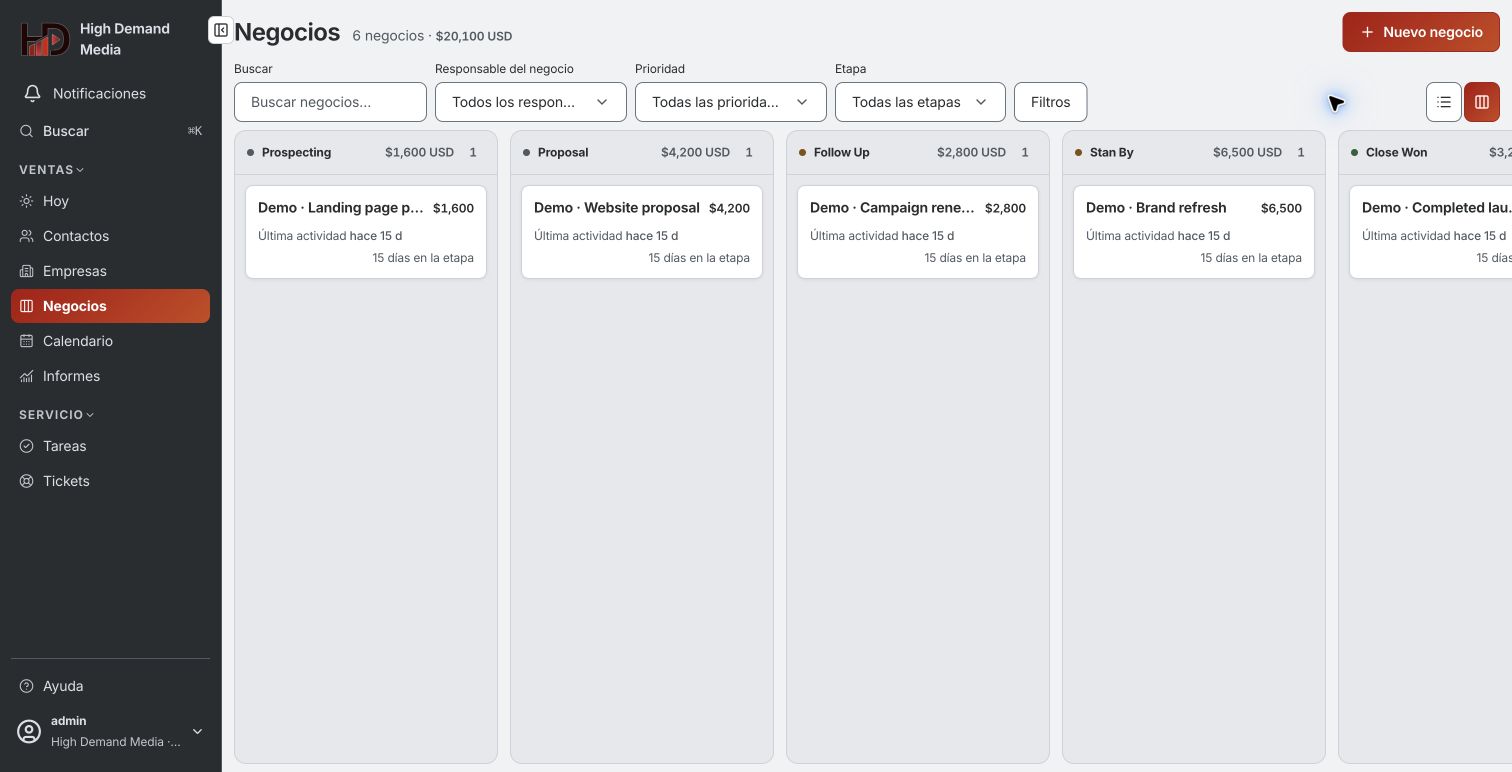
Task: Click the Tickets lifebuoy icon
Action: click(26, 481)
